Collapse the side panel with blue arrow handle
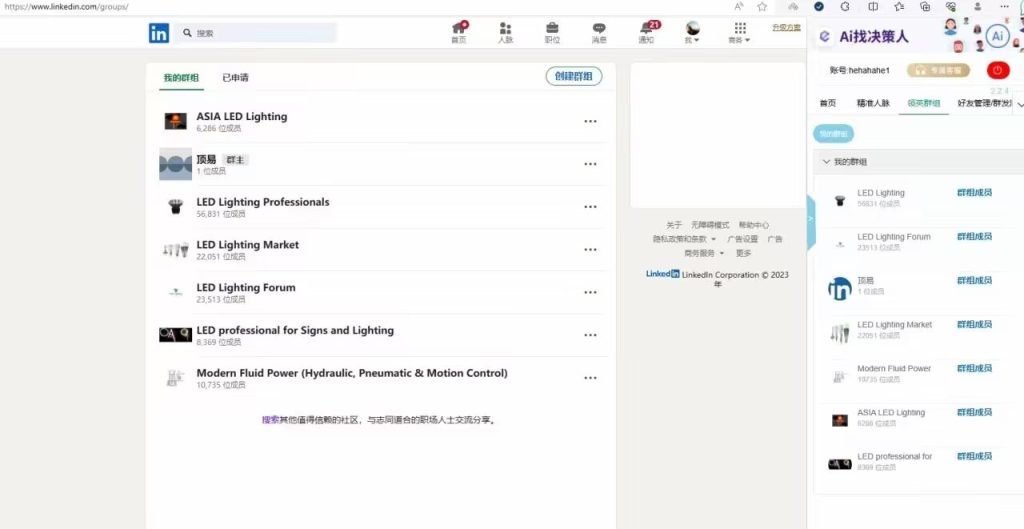Screen dimensions: 1024x529 click(811, 217)
